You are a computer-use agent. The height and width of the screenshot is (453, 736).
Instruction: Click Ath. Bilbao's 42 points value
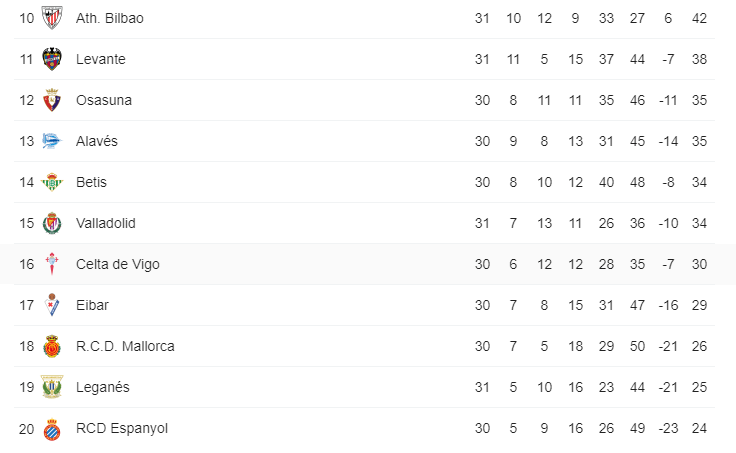pos(699,18)
